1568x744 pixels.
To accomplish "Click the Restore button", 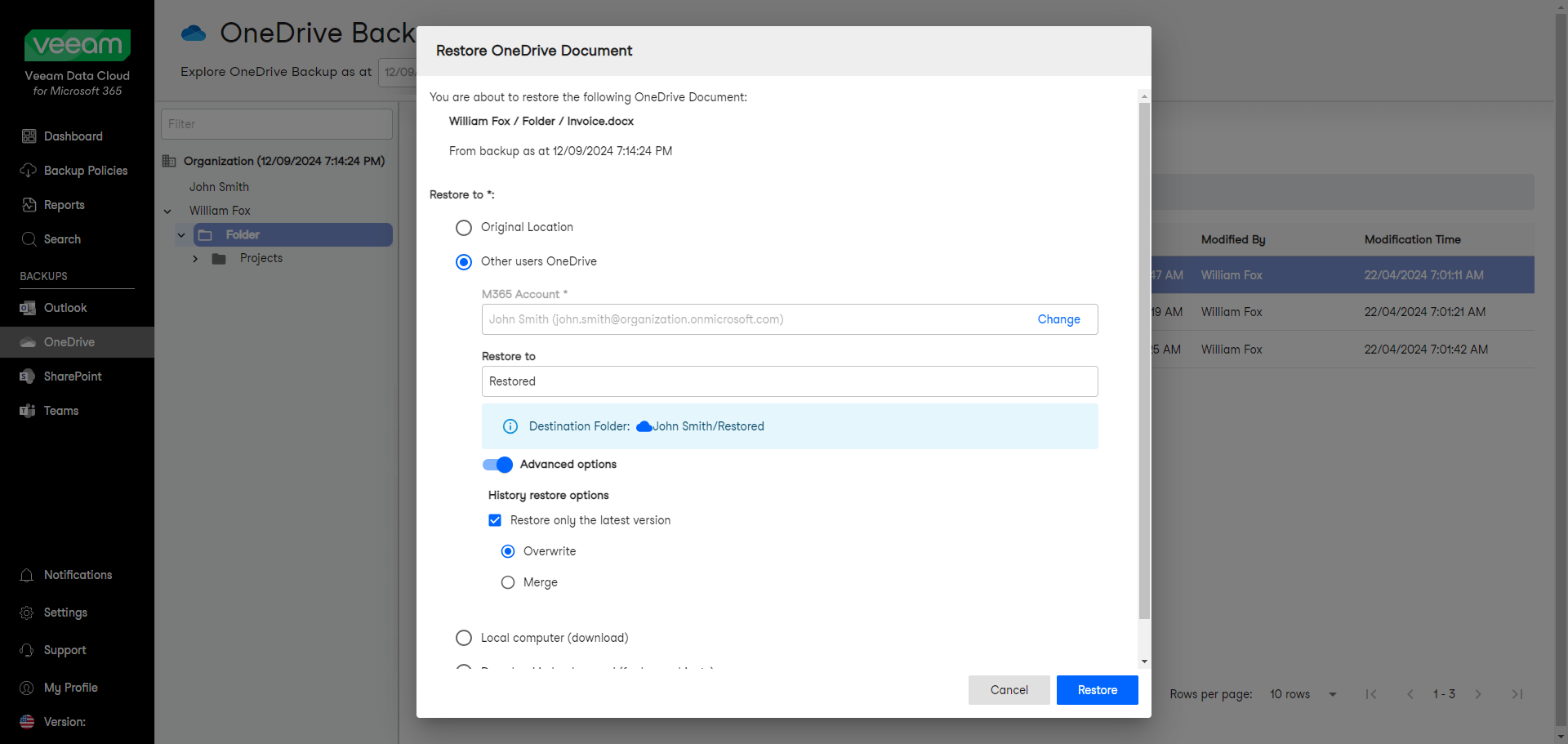I will pyautogui.click(x=1097, y=690).
